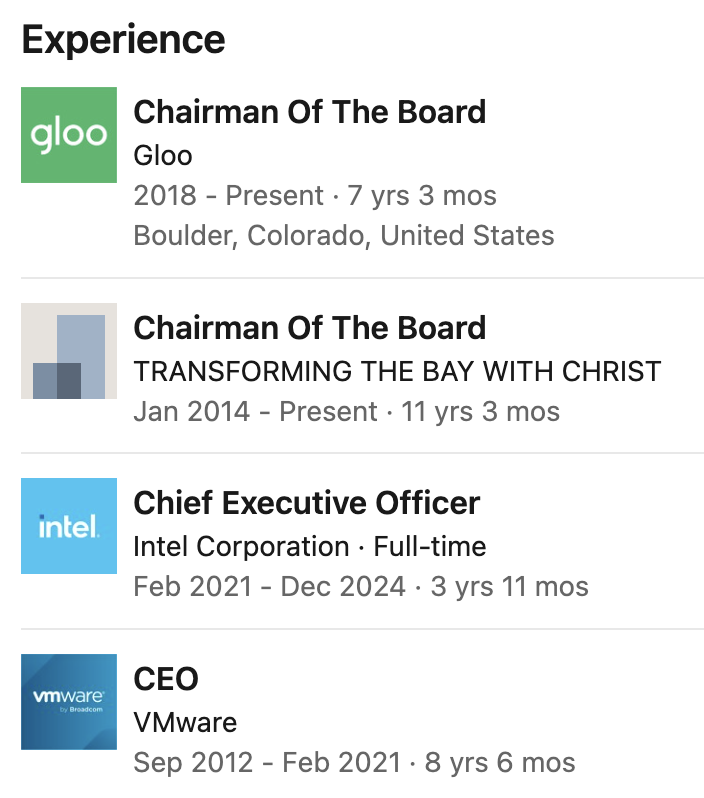The height and width of the screenshot is (798, 704).
Task: Click the light blue Intel logo
Action: pos(69,526)
